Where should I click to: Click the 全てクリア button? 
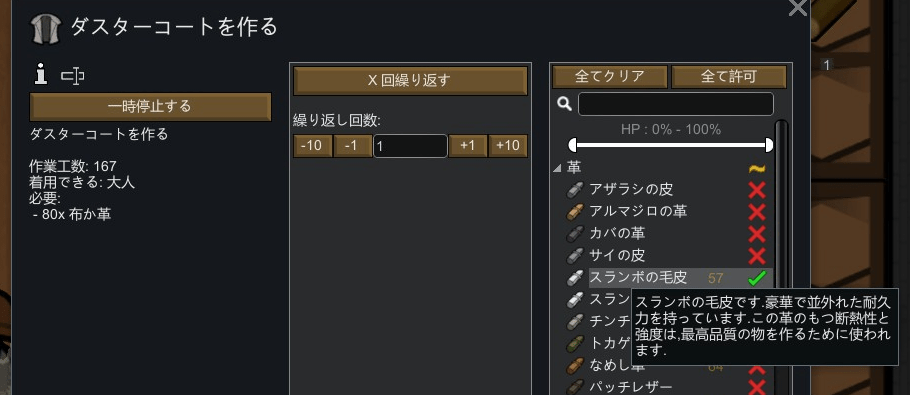pyautogui.click(x=609, y=77)
